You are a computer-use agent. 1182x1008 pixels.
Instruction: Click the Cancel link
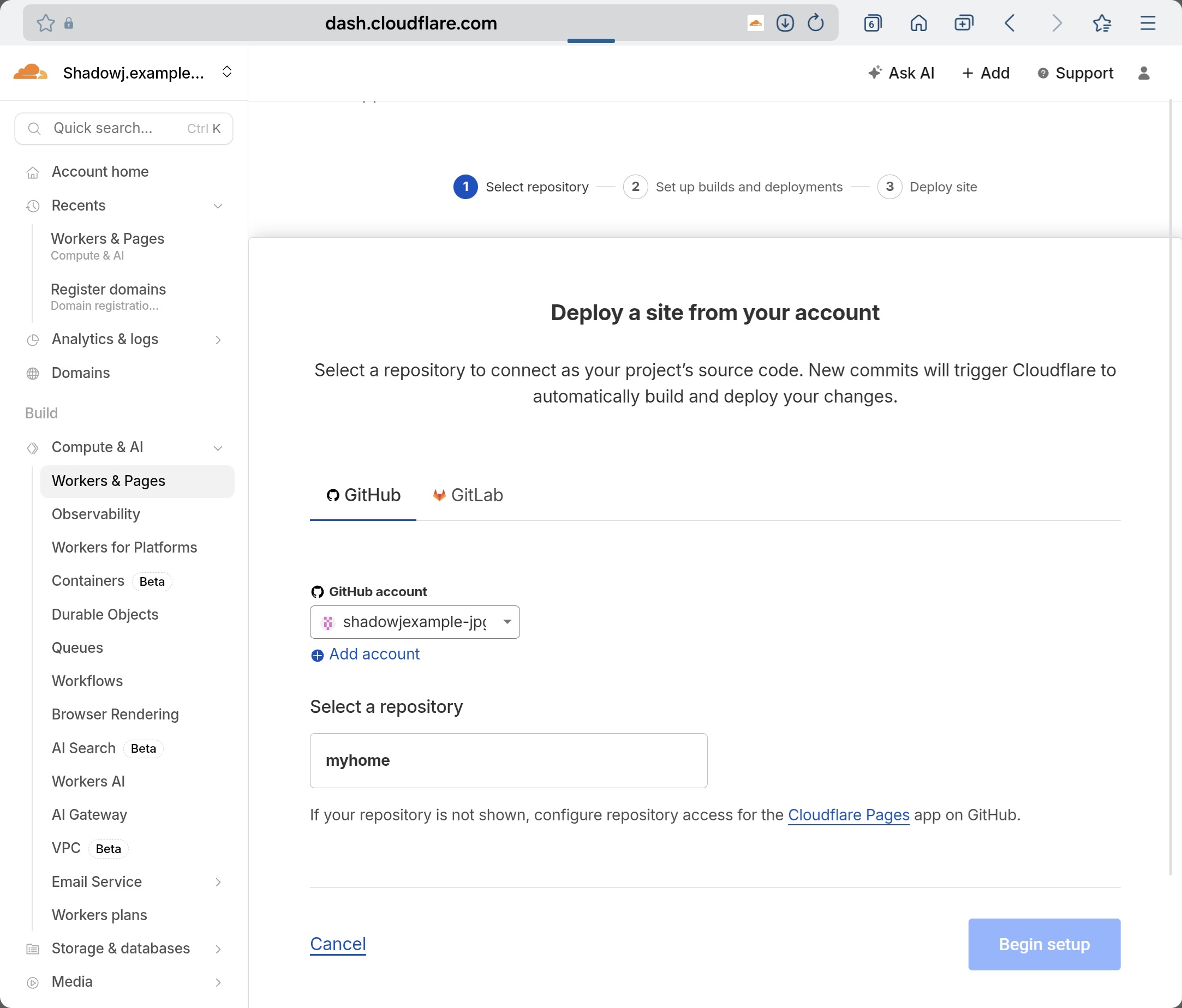338,944
